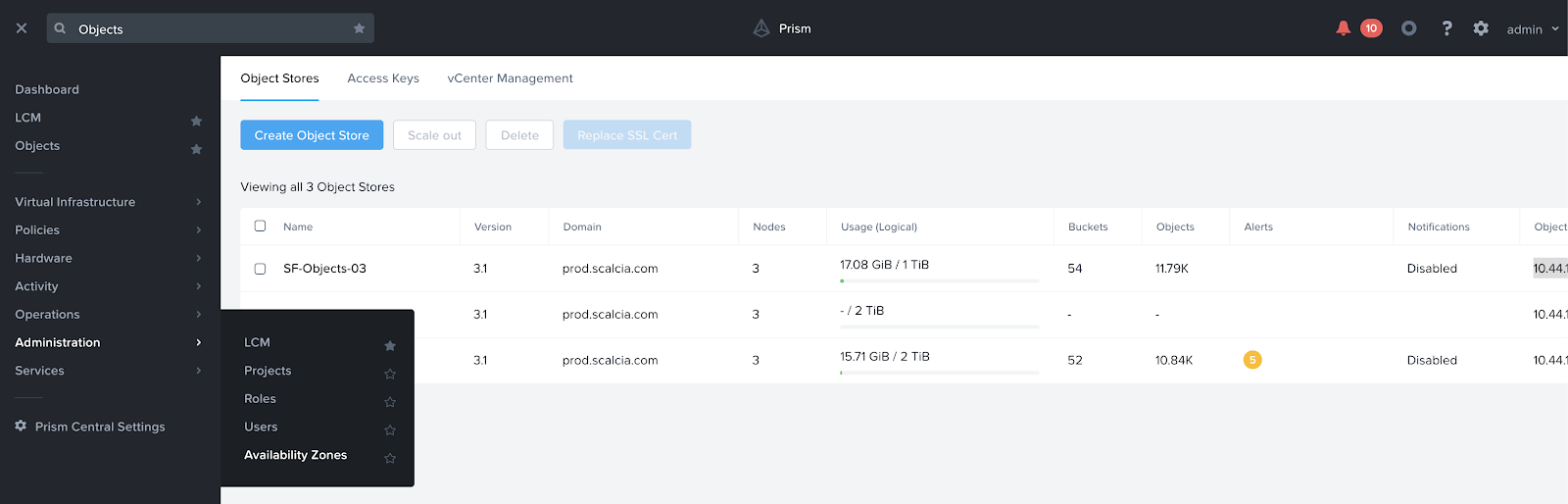Open the admin user dropdown
Viewport: 1568px width, 504px height.
pyautogui.click(x=1533, y=29)
